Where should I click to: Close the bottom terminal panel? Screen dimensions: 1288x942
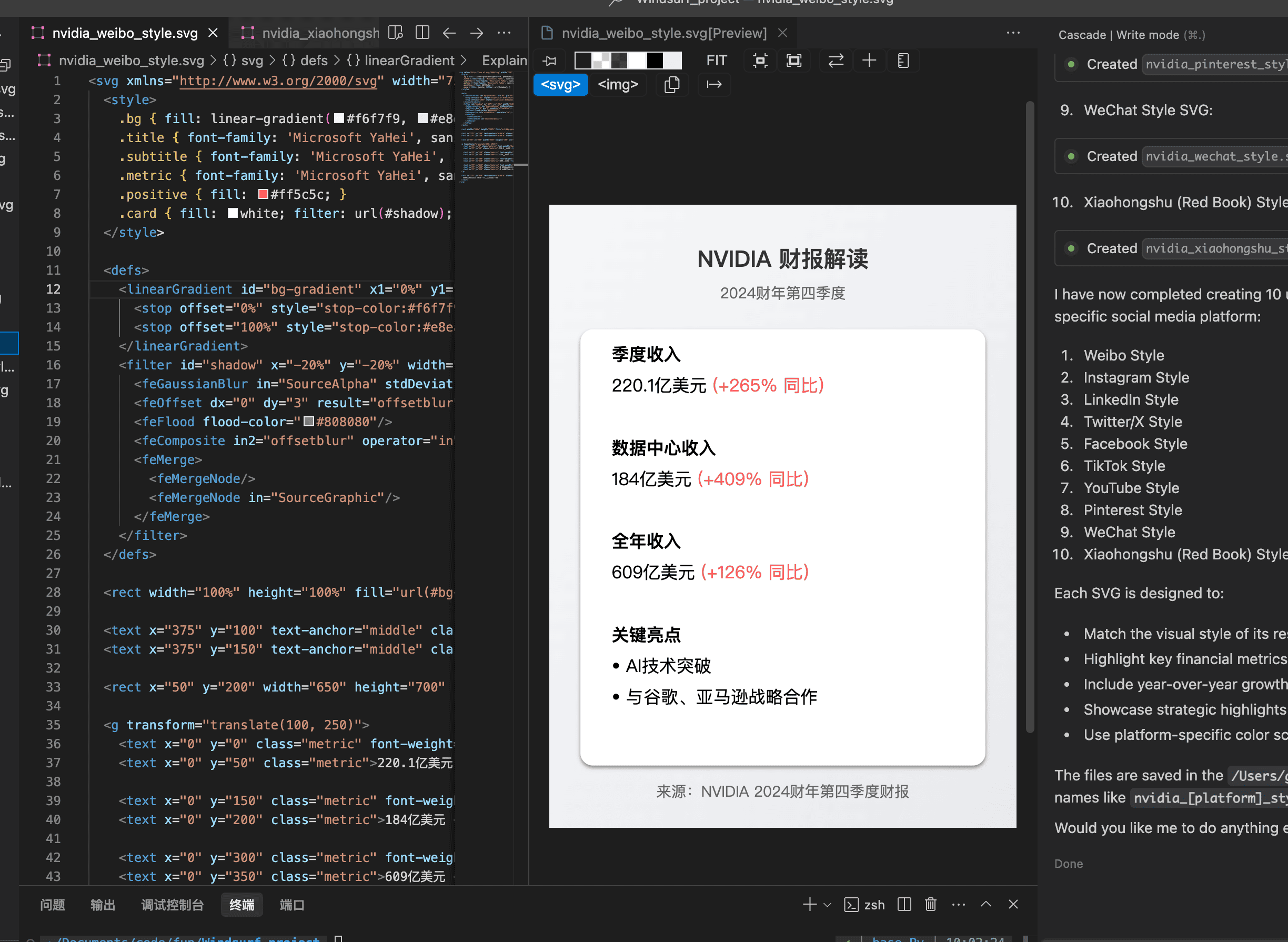point(1013,904)
